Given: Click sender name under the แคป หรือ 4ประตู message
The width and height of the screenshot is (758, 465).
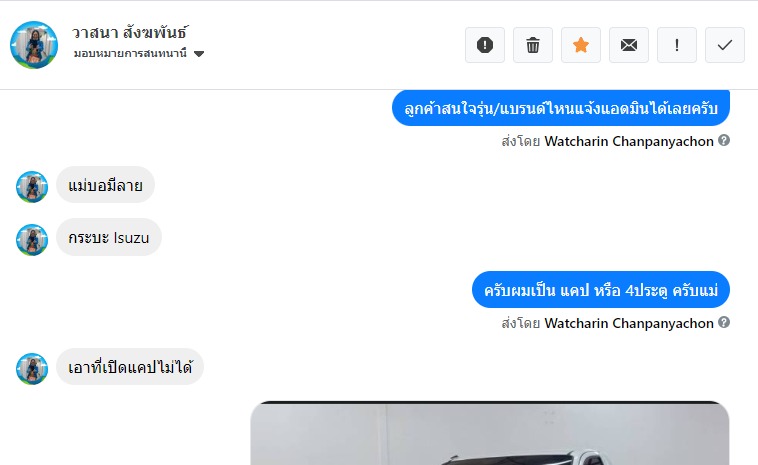Looking at the screenshot, I should pos(629,323).
